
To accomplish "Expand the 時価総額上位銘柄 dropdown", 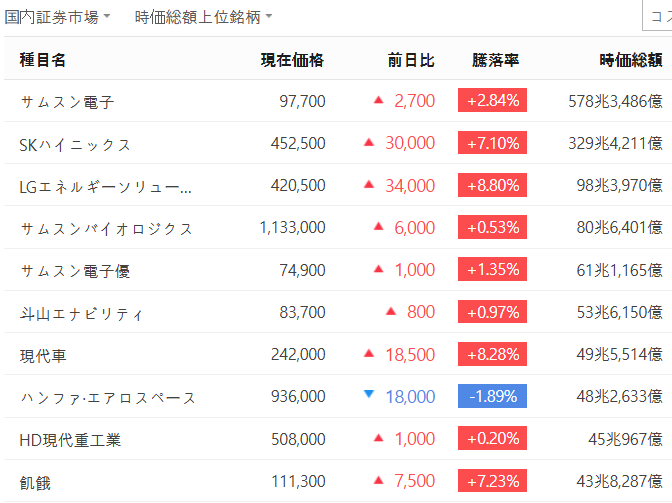I will click(x=204, y=18).
